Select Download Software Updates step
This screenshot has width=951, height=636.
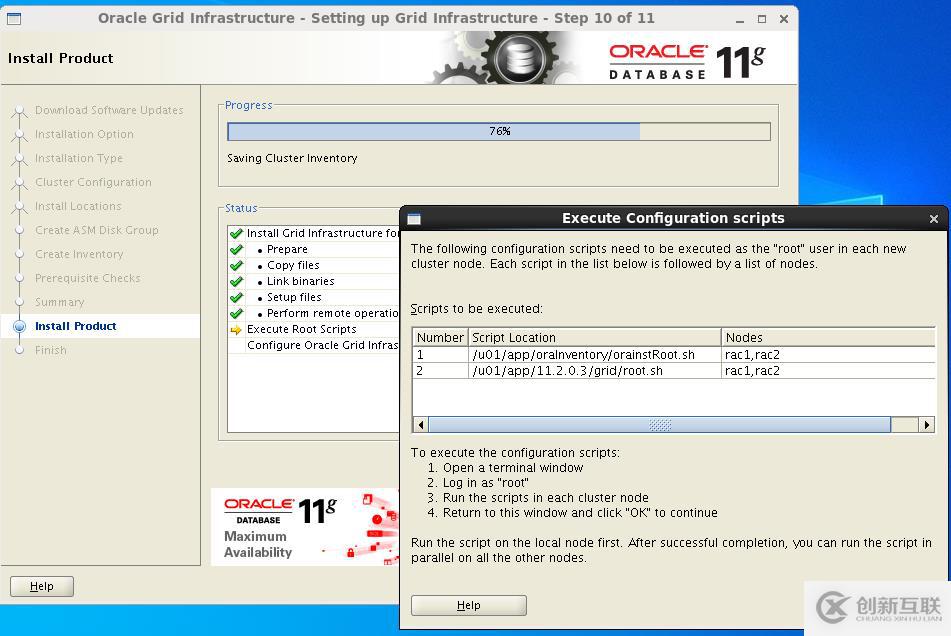pos(109,110)
